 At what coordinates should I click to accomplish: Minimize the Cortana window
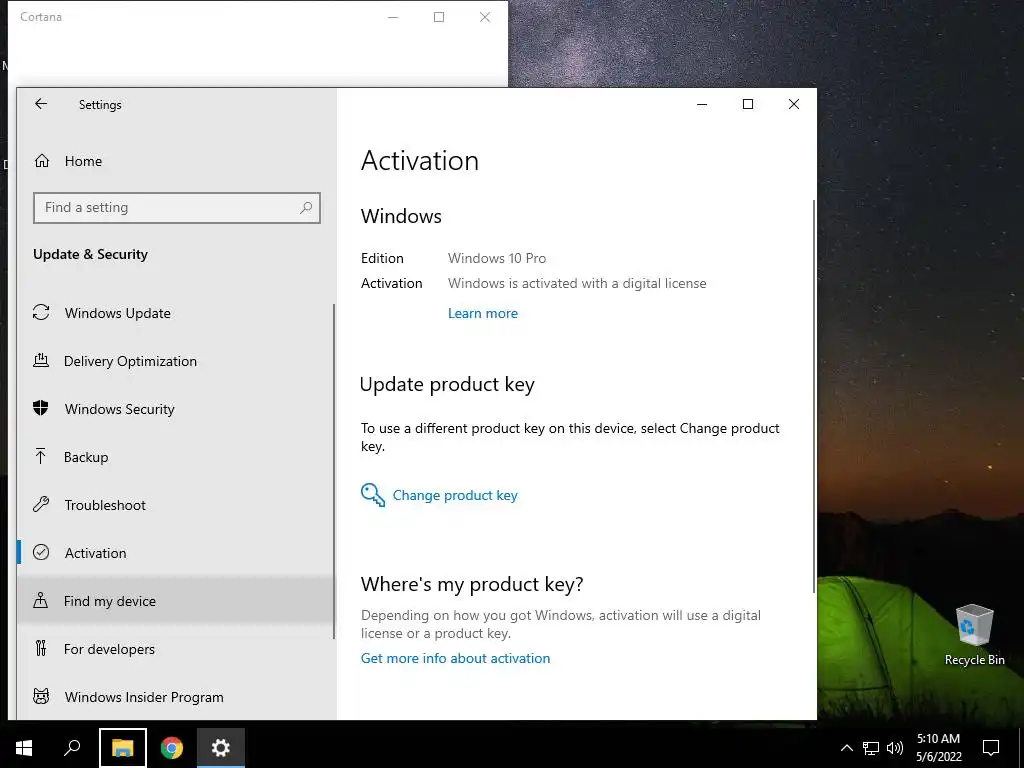point(393,17)
